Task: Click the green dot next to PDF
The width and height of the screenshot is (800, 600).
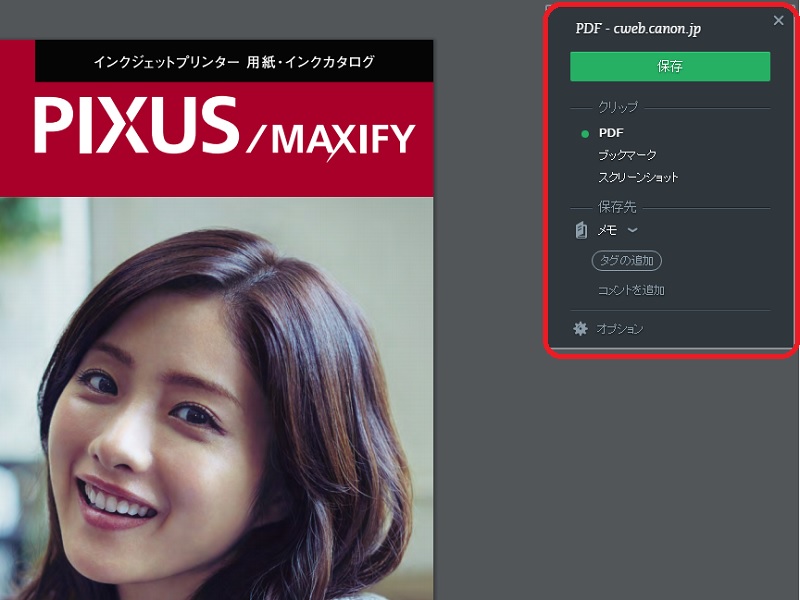Action: 585,133
